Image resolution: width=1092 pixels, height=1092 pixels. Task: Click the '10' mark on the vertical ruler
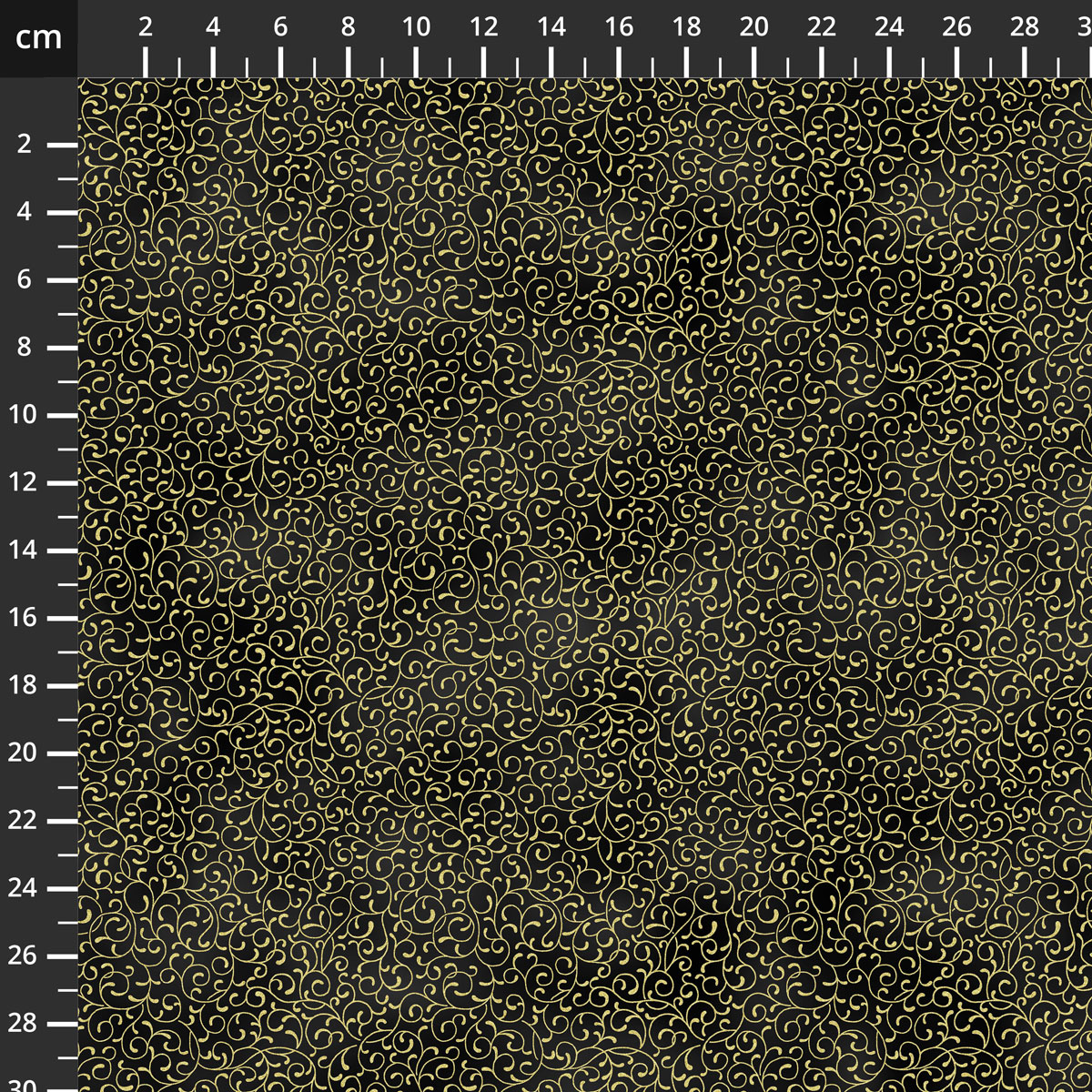[23, 415]
